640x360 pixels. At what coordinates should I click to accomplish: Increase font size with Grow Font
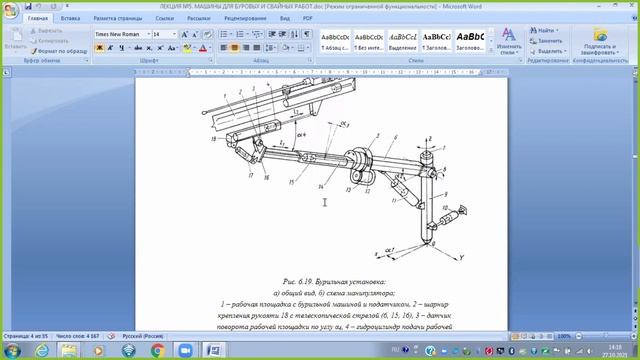pyautogui.click(x=184, y=34)
